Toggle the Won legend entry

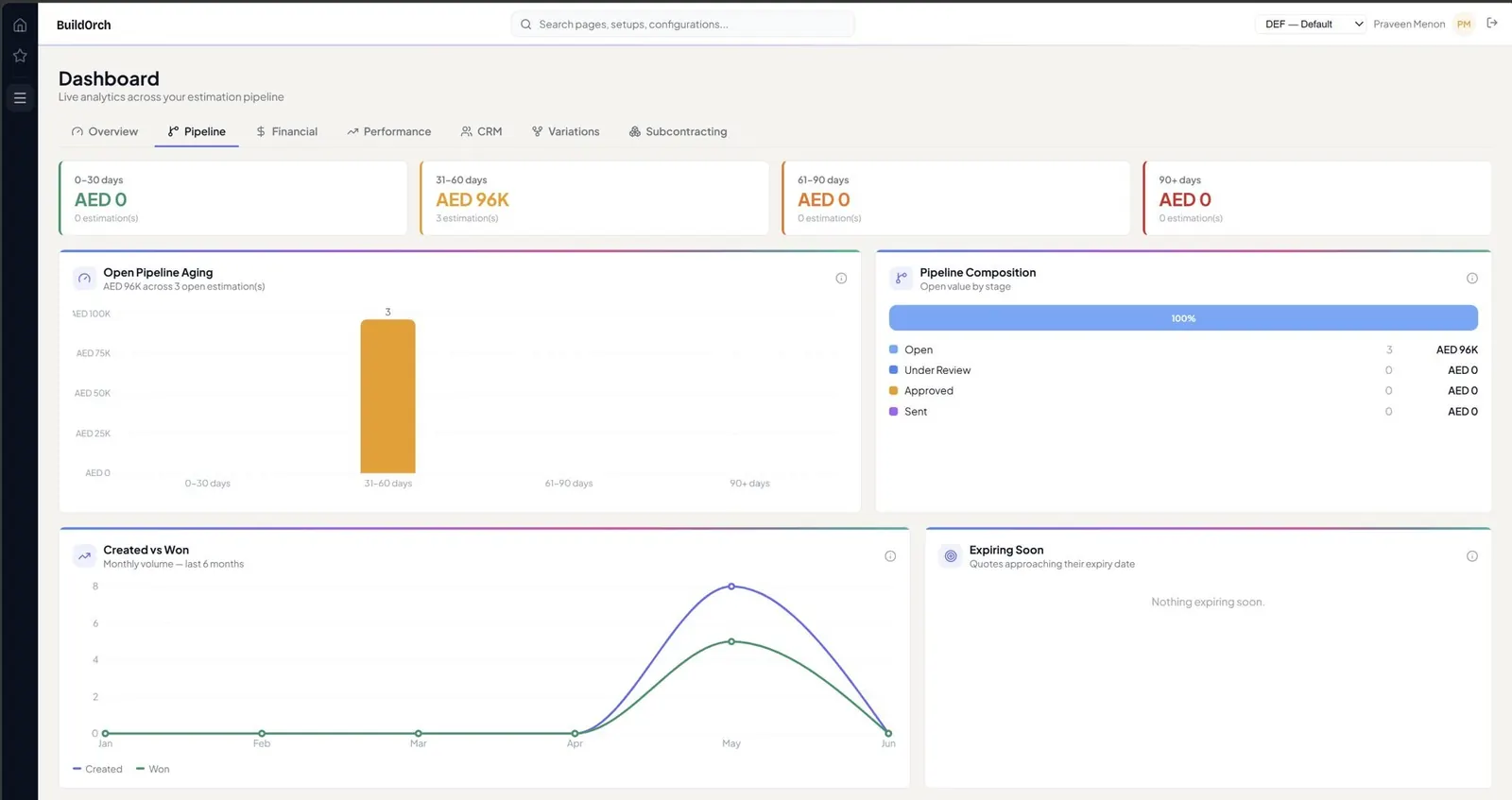tap(152, 769)
